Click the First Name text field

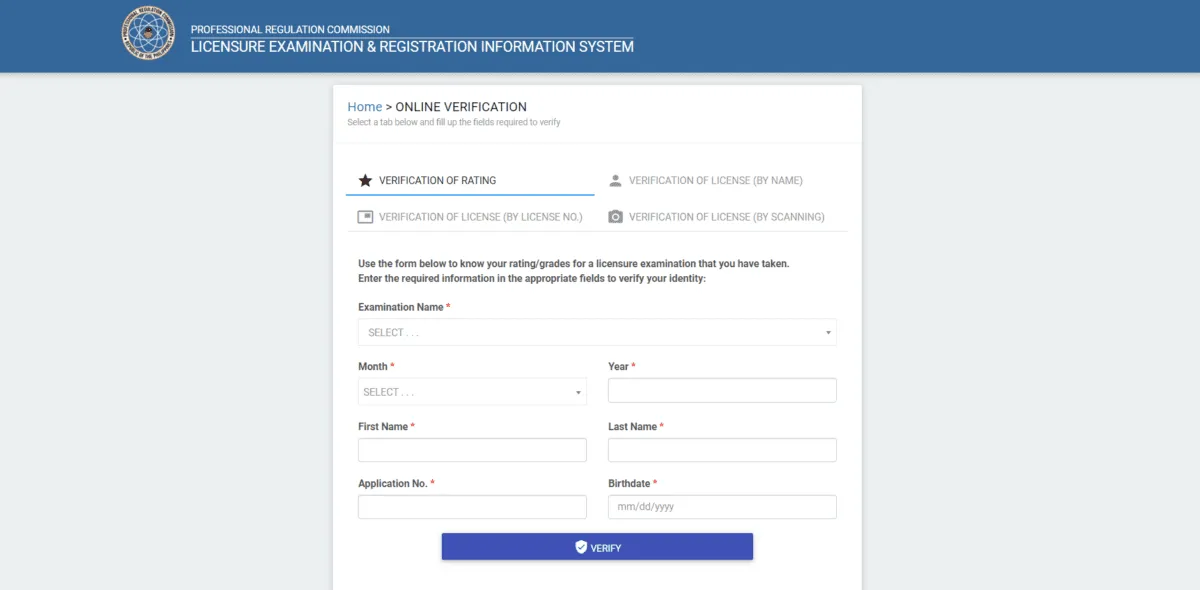tap(472, 450)
